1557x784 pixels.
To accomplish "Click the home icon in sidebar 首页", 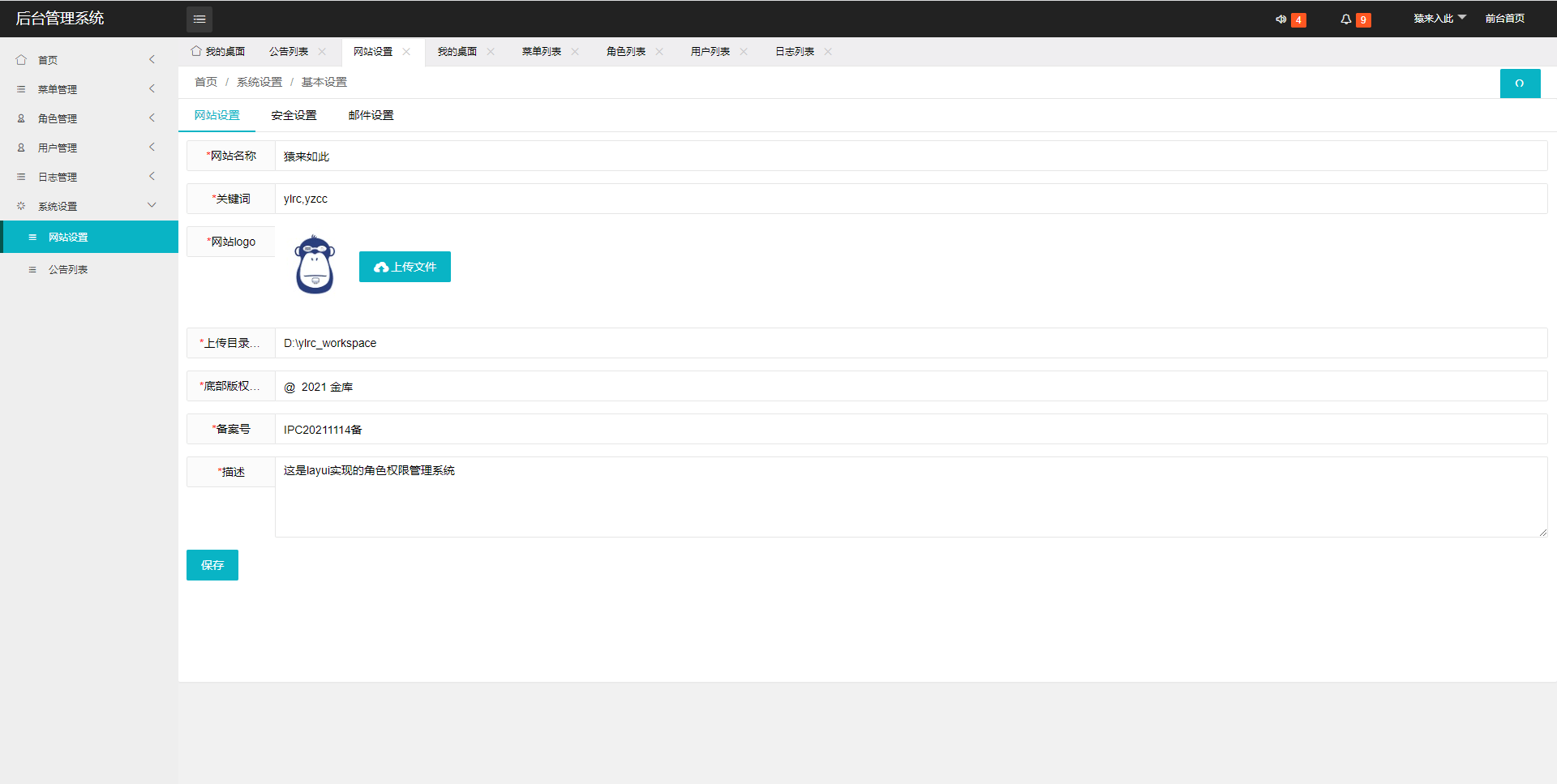I will click(21, 60).
